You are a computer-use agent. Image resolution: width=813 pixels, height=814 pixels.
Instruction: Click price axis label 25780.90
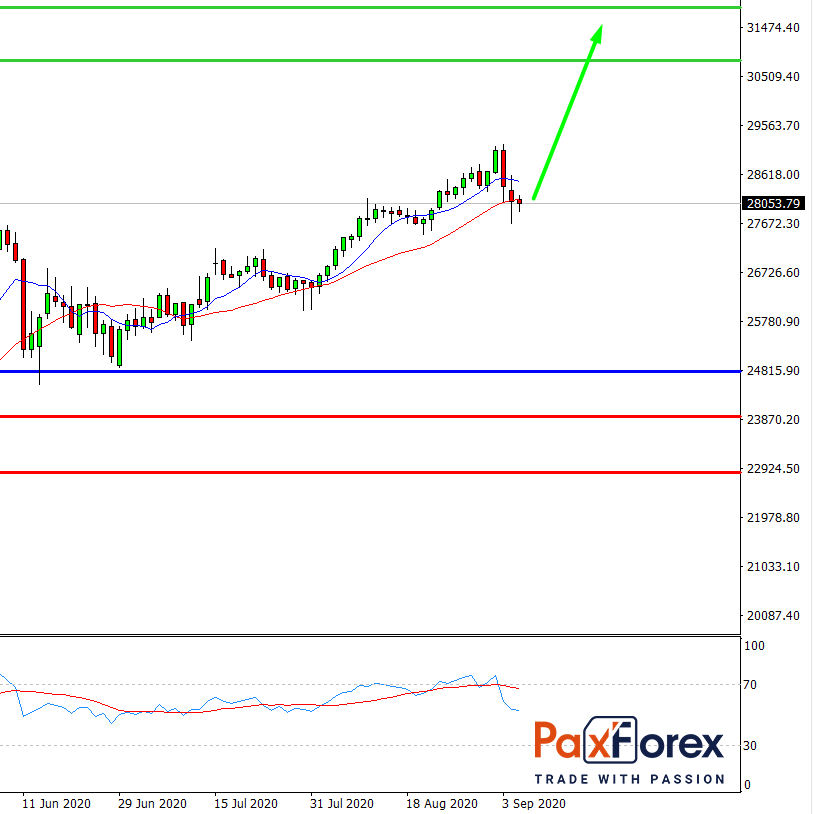point(773,322)
